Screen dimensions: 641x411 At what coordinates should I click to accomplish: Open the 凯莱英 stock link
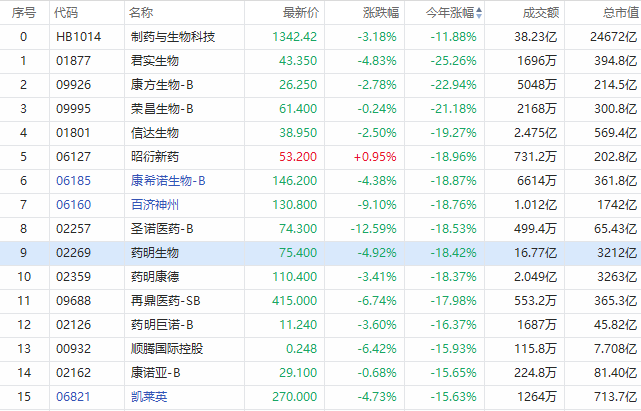coord(149,397)
